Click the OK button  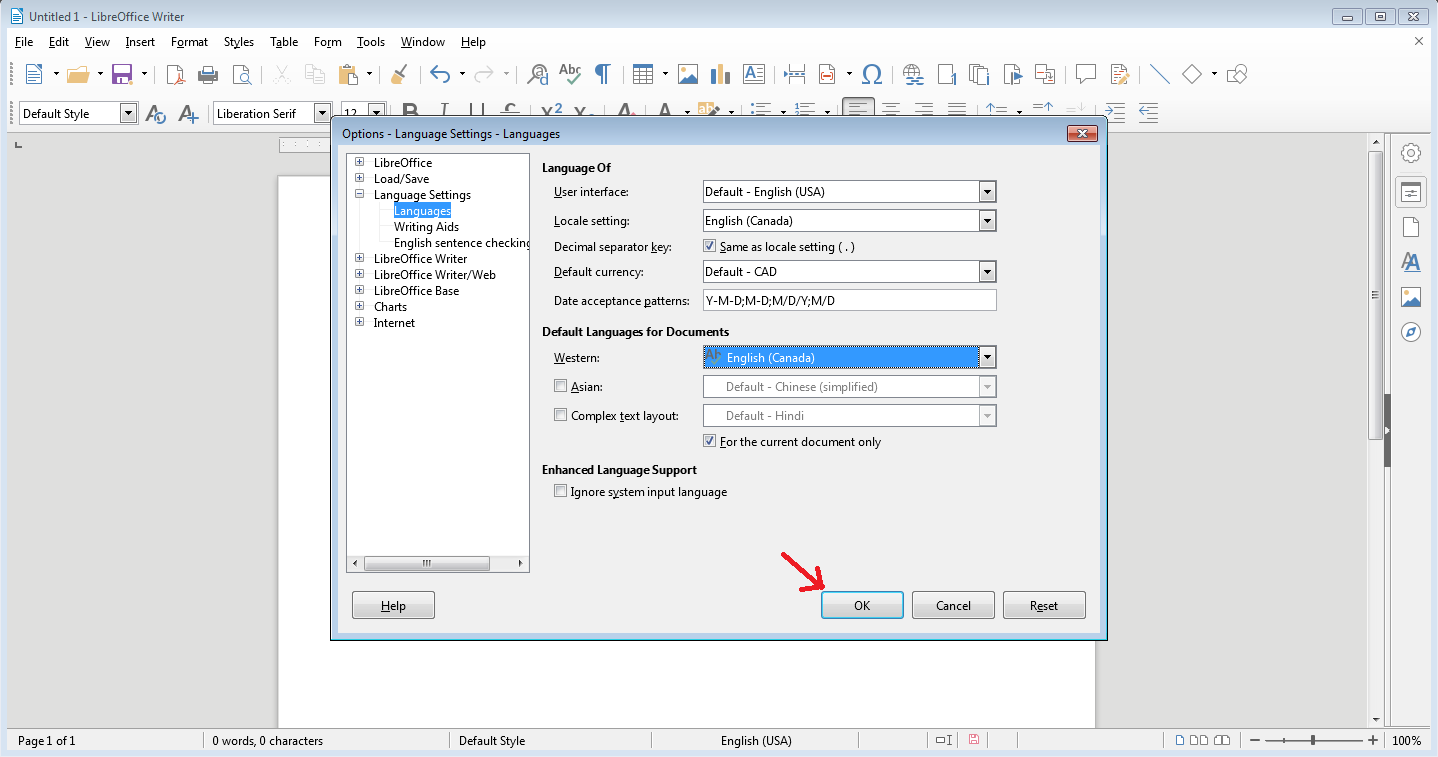(x=862, y=605)
